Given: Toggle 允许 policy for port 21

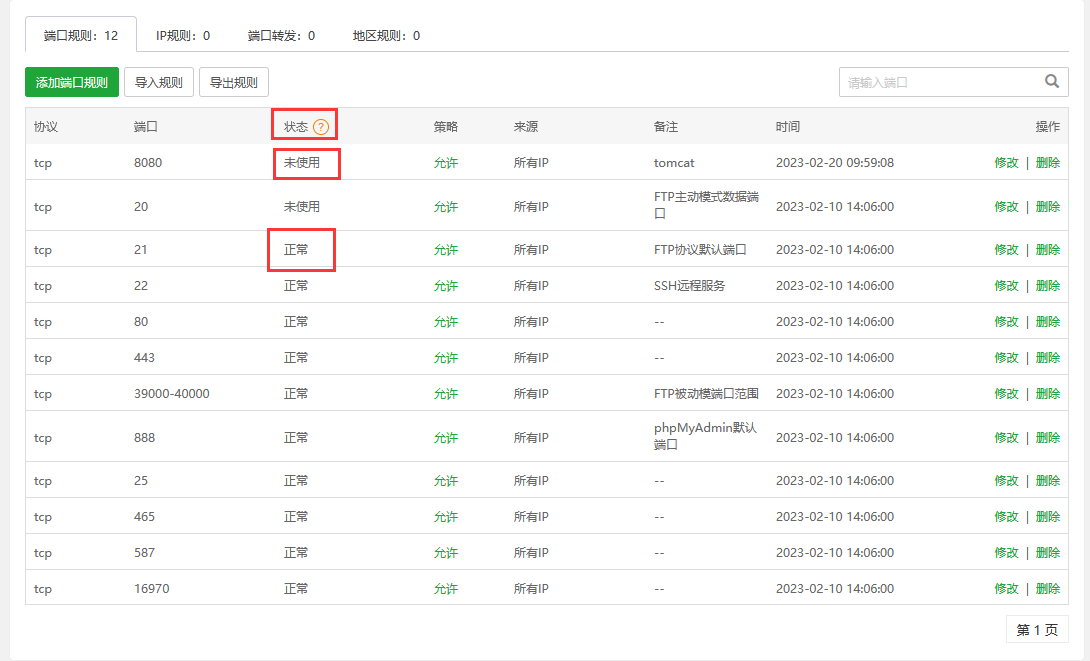Looking at the screenshot, I should tap(445, 250).
